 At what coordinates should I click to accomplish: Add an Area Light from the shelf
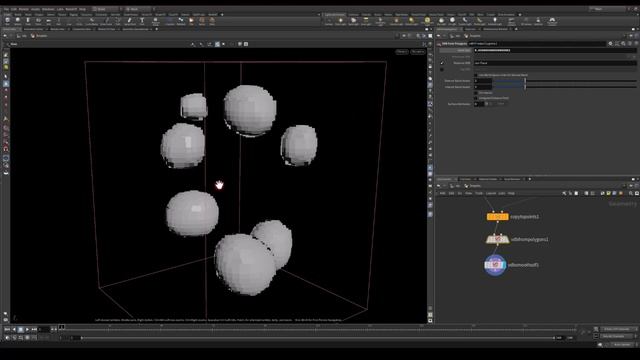click(366, 21)
